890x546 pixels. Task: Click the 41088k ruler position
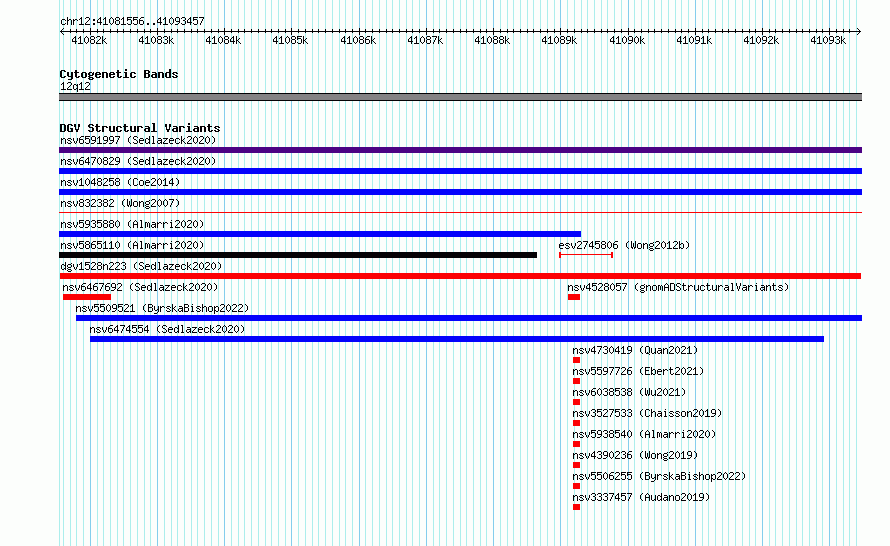point(492,40)
